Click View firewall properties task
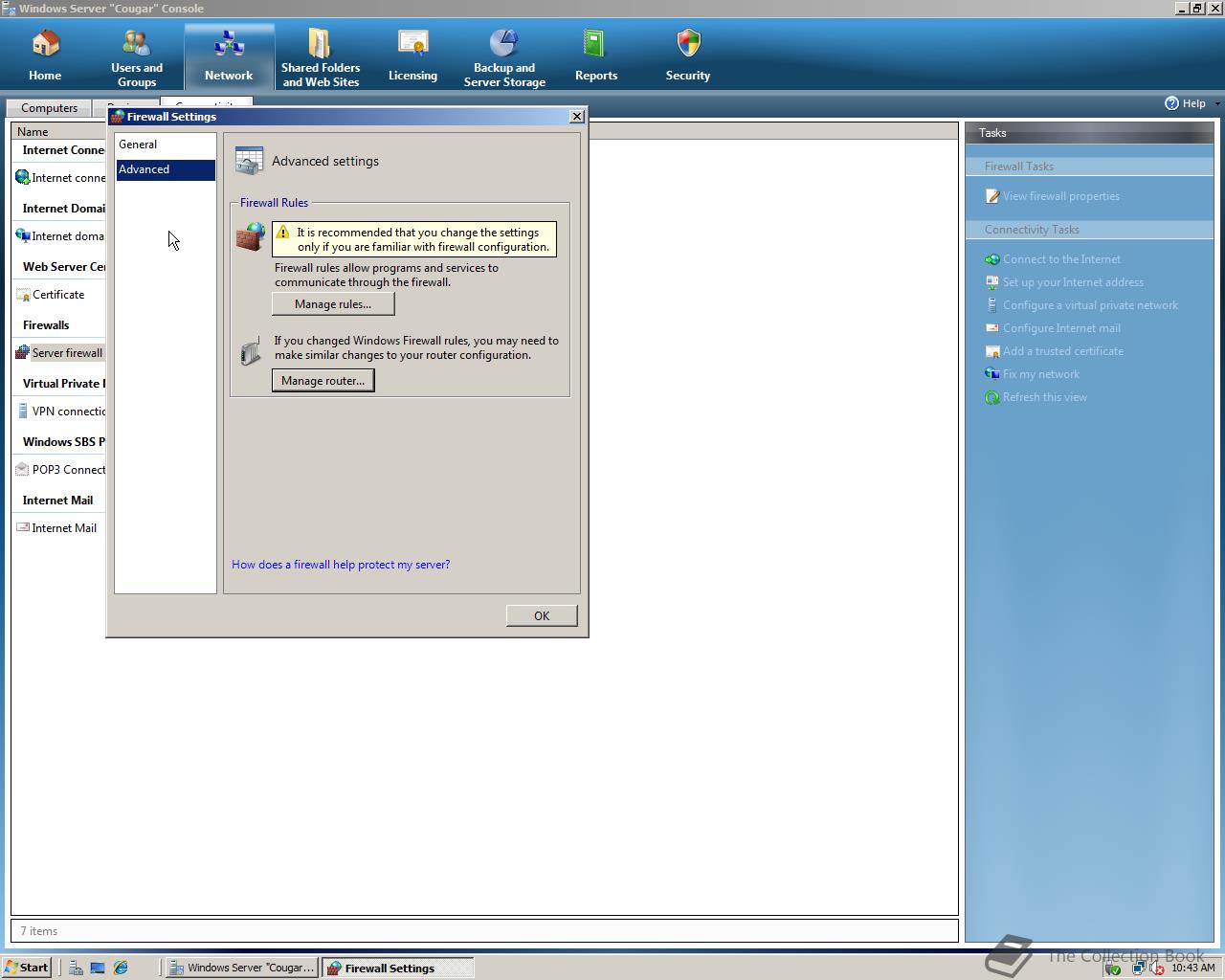The image size is (1225, 980). (1060, 196)
